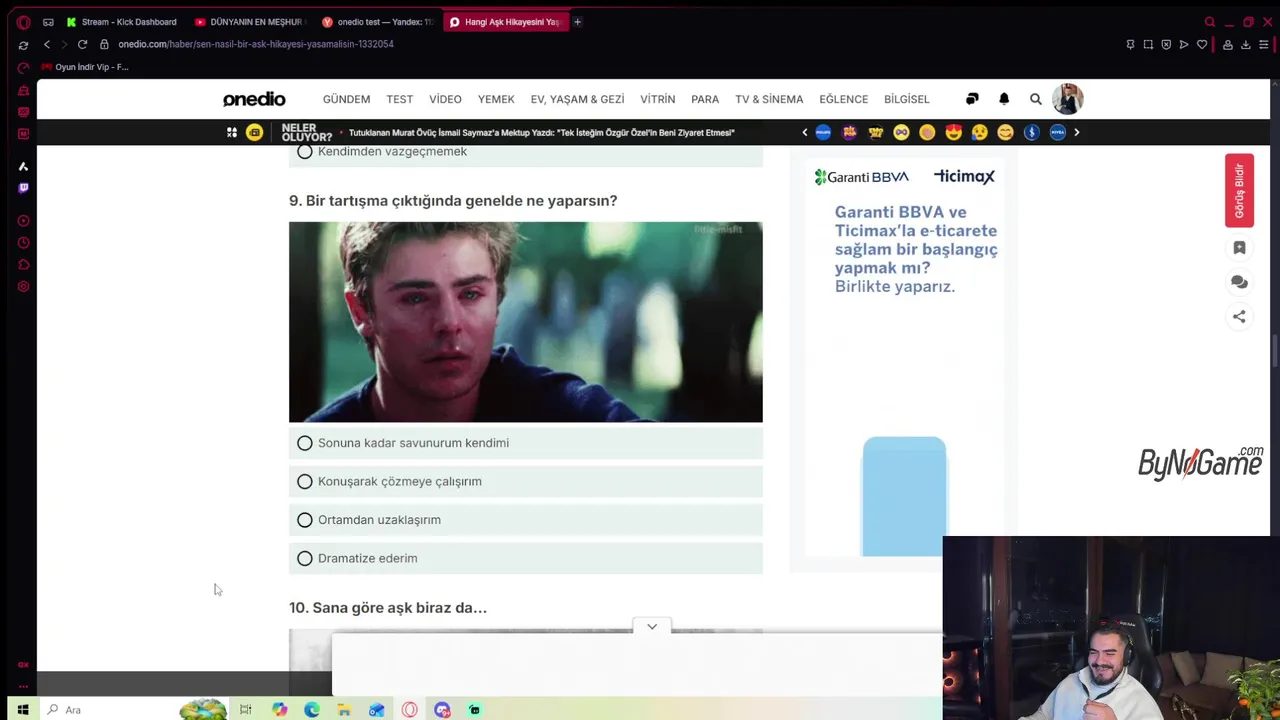Open the user profile avatar
This screenshot has width=1280, height=720.
tap(1067, 99)
